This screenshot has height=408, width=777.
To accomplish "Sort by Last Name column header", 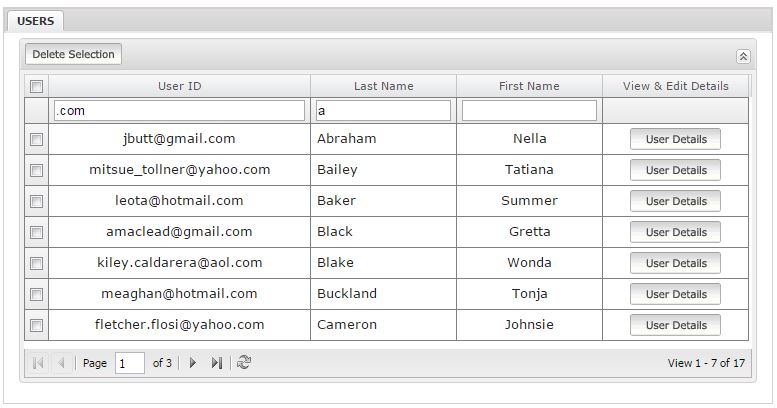I will [384, 86].
